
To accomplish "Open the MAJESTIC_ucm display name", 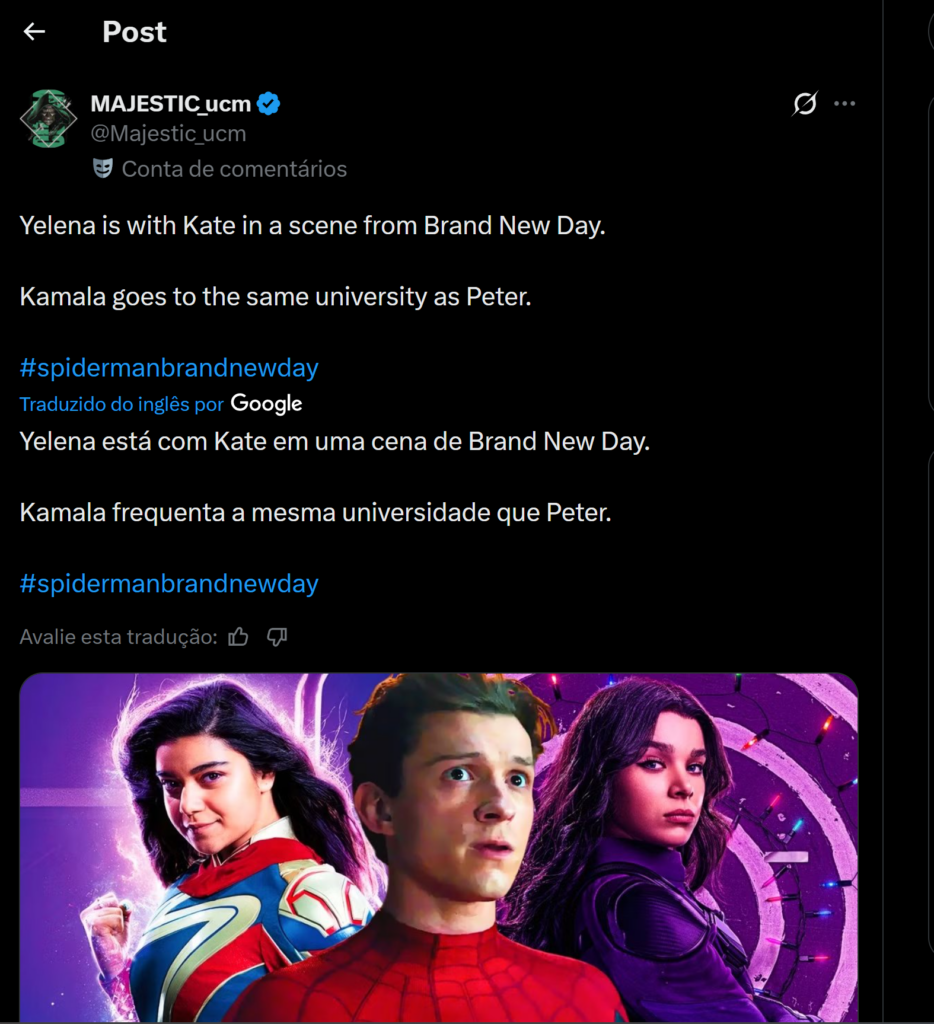I will coord(170,103).
